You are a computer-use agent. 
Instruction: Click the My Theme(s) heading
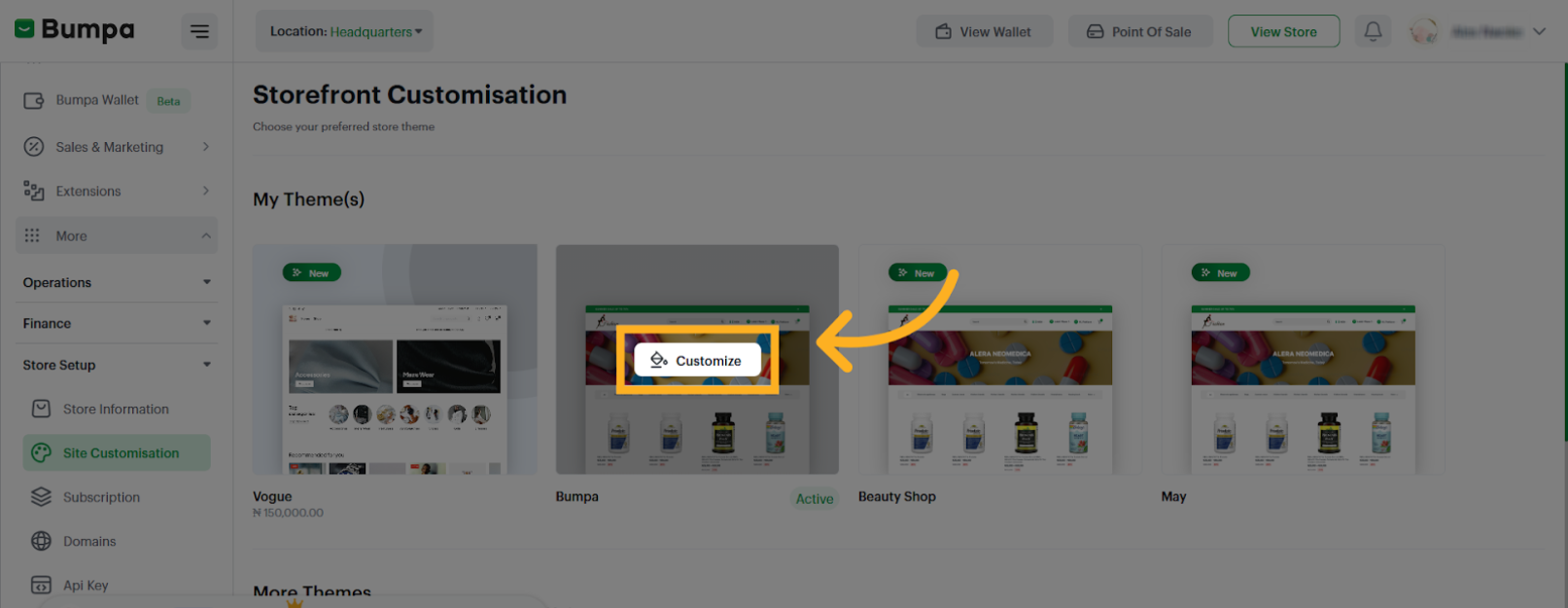[x=309, y=199]
